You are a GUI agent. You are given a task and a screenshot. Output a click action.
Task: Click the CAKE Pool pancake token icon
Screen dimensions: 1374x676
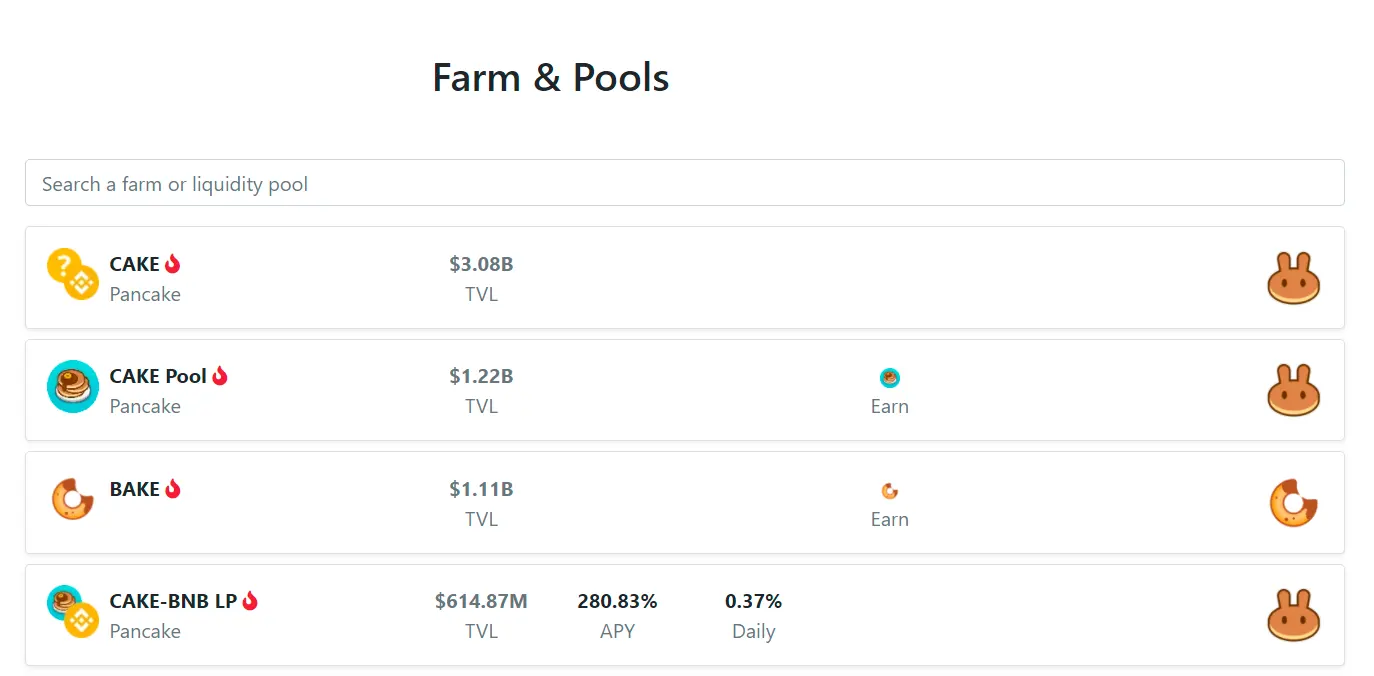tap(72, 387)
